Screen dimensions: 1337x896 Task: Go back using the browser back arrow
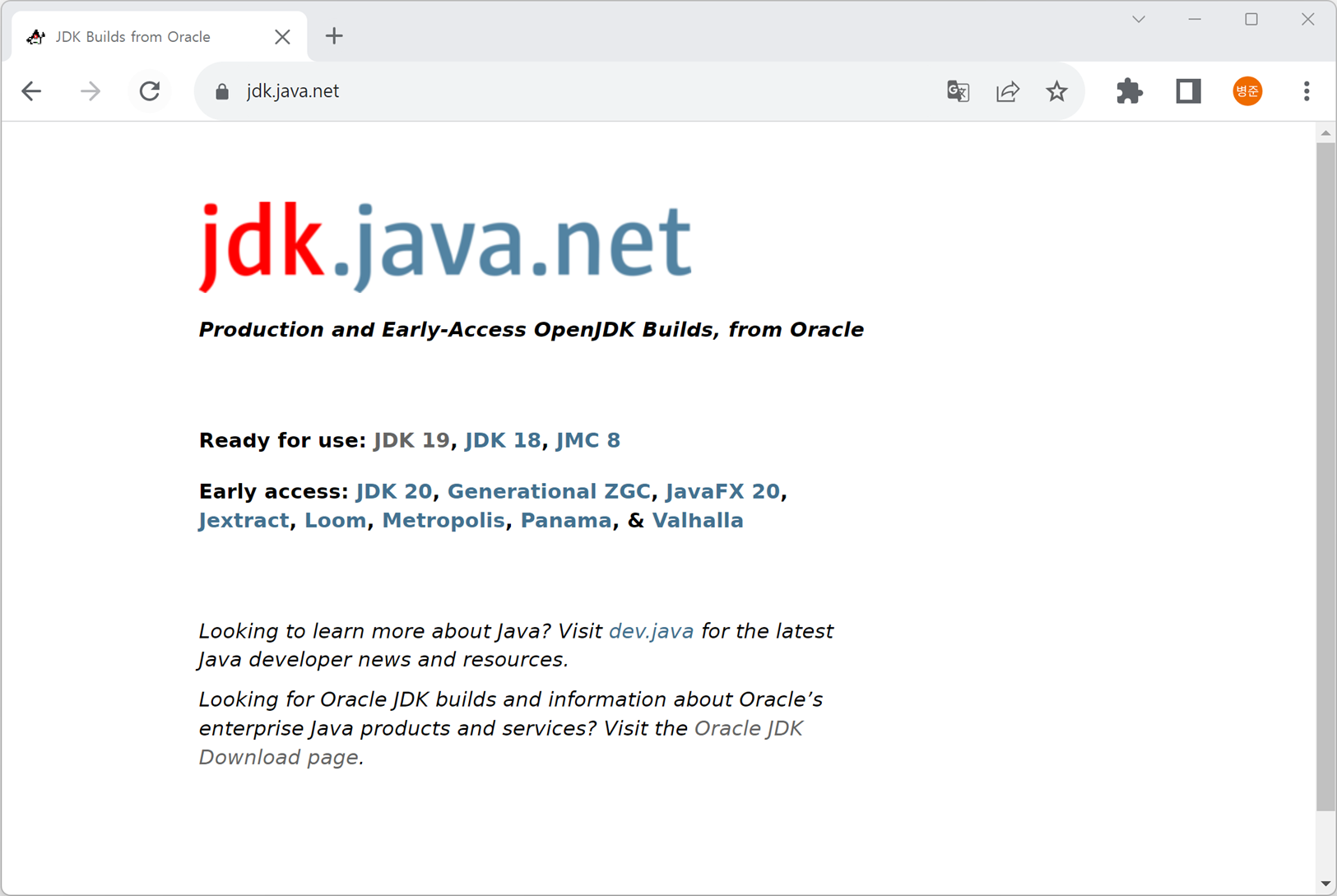point(31,91)
